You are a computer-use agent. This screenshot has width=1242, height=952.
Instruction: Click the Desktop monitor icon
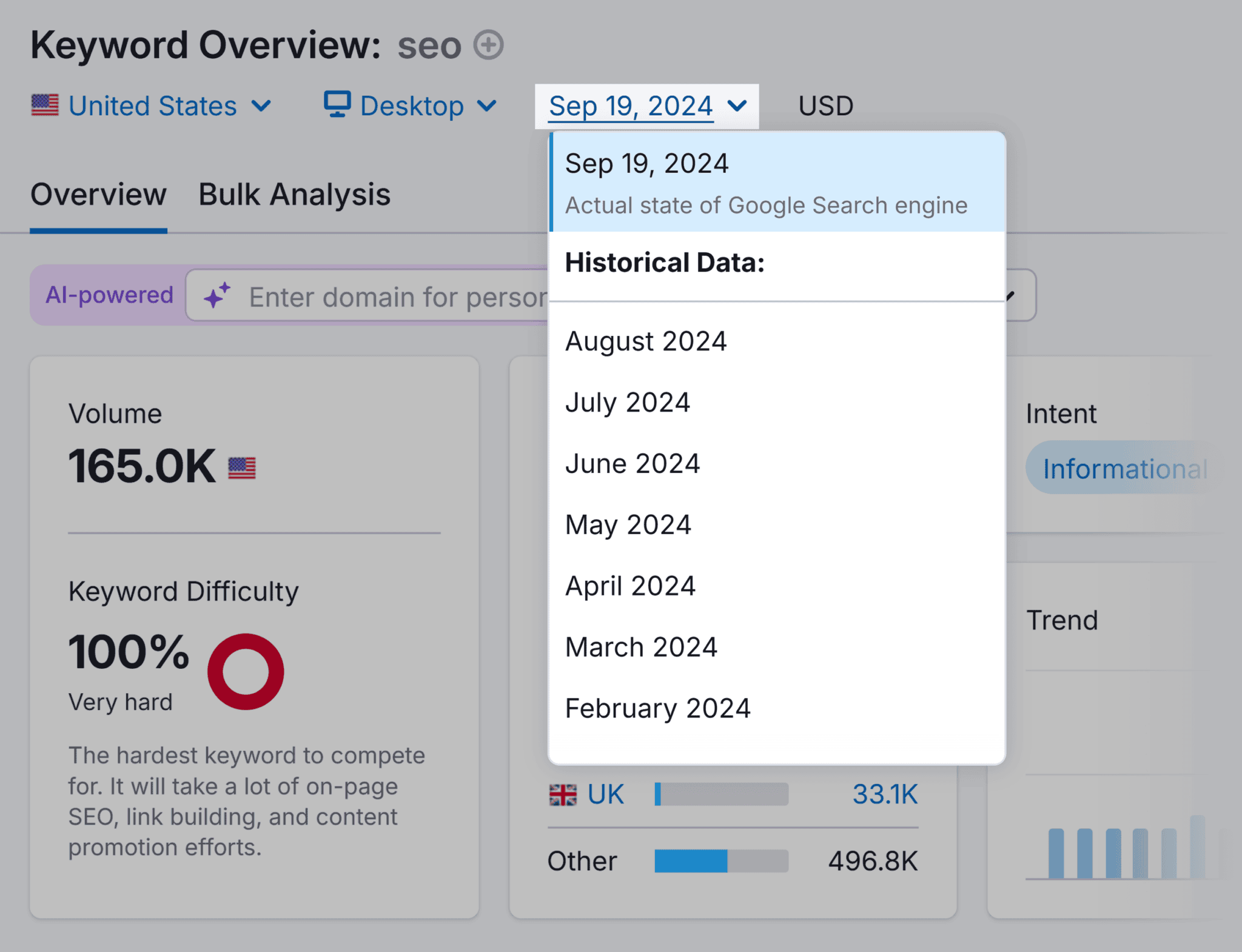pyautogui.click(x=337, y=105)
